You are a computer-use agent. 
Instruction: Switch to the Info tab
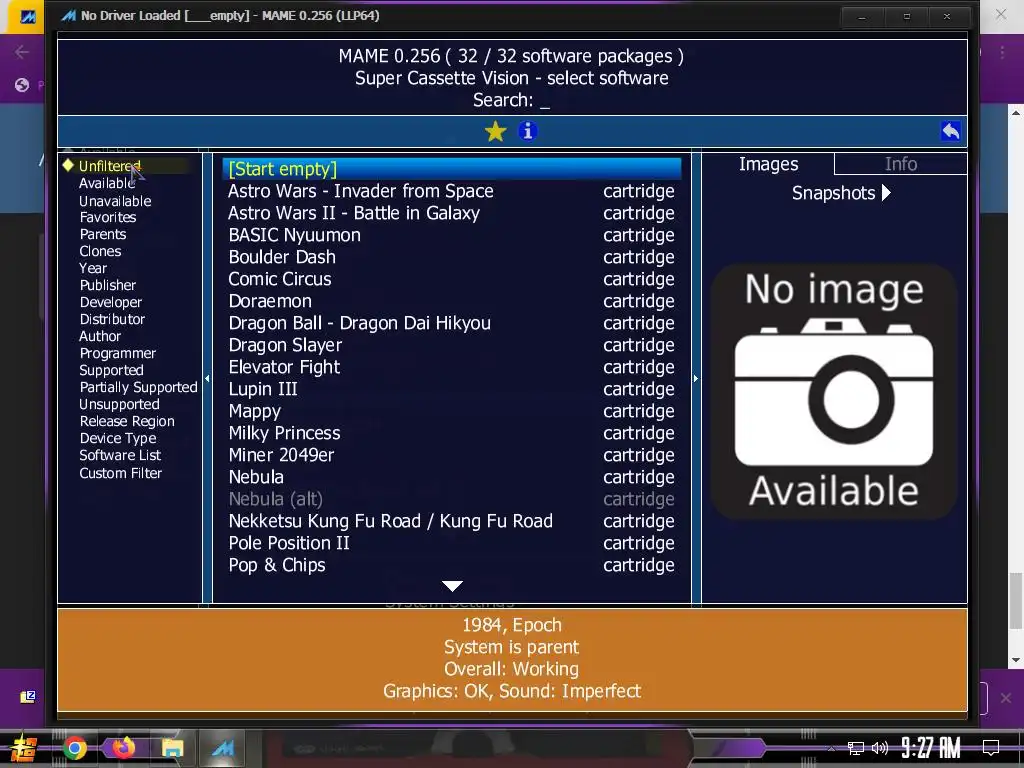[901, 164]
